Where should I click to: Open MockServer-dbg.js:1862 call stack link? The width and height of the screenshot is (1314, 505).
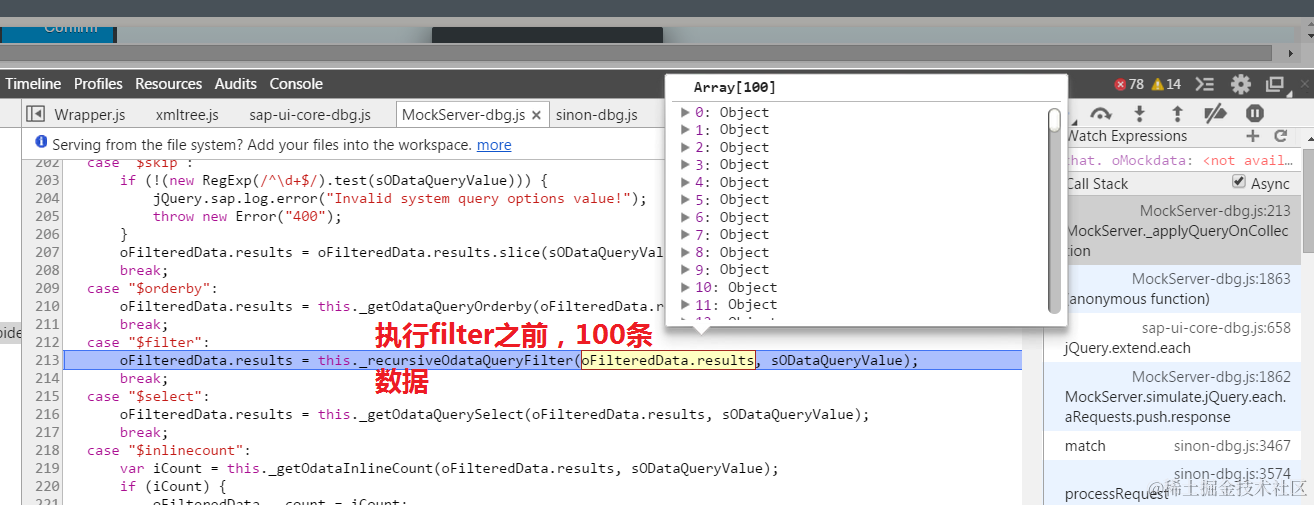(x=1211, y=377)
